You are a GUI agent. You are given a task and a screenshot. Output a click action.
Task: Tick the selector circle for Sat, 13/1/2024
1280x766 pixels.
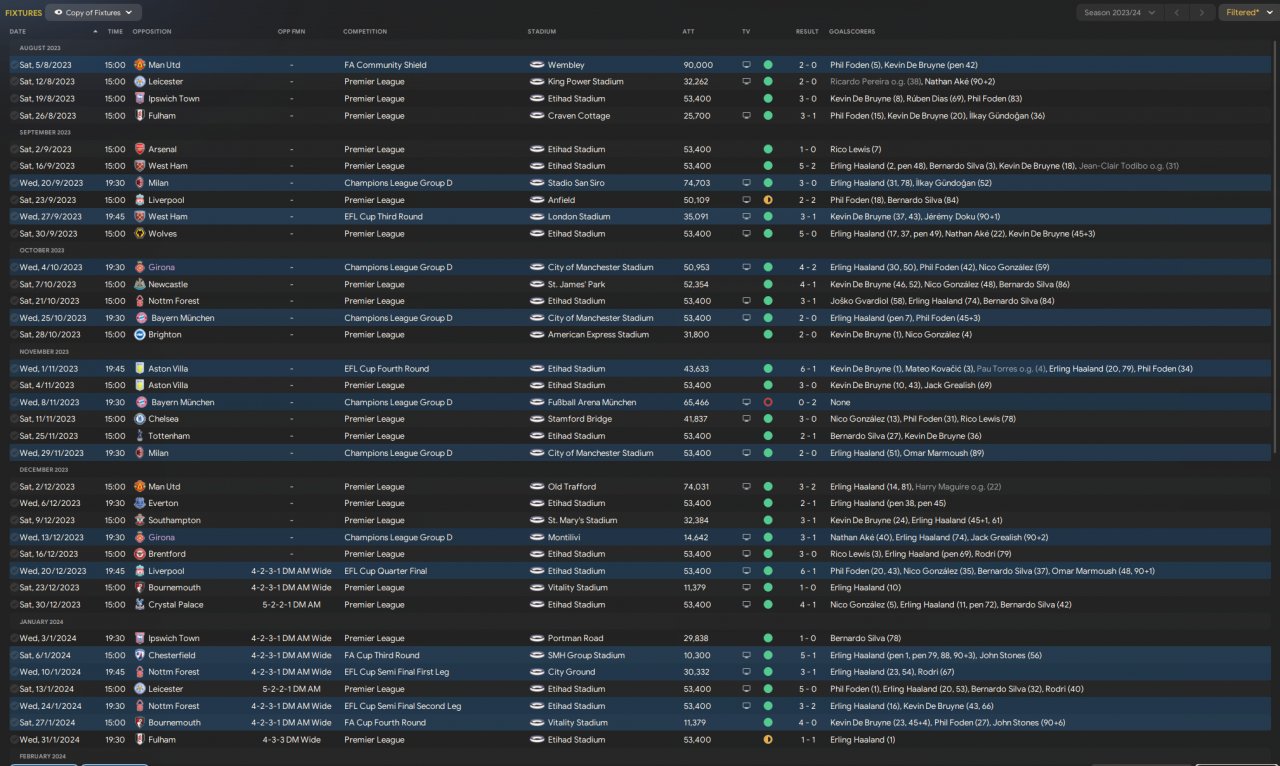[x=14, y=689]
